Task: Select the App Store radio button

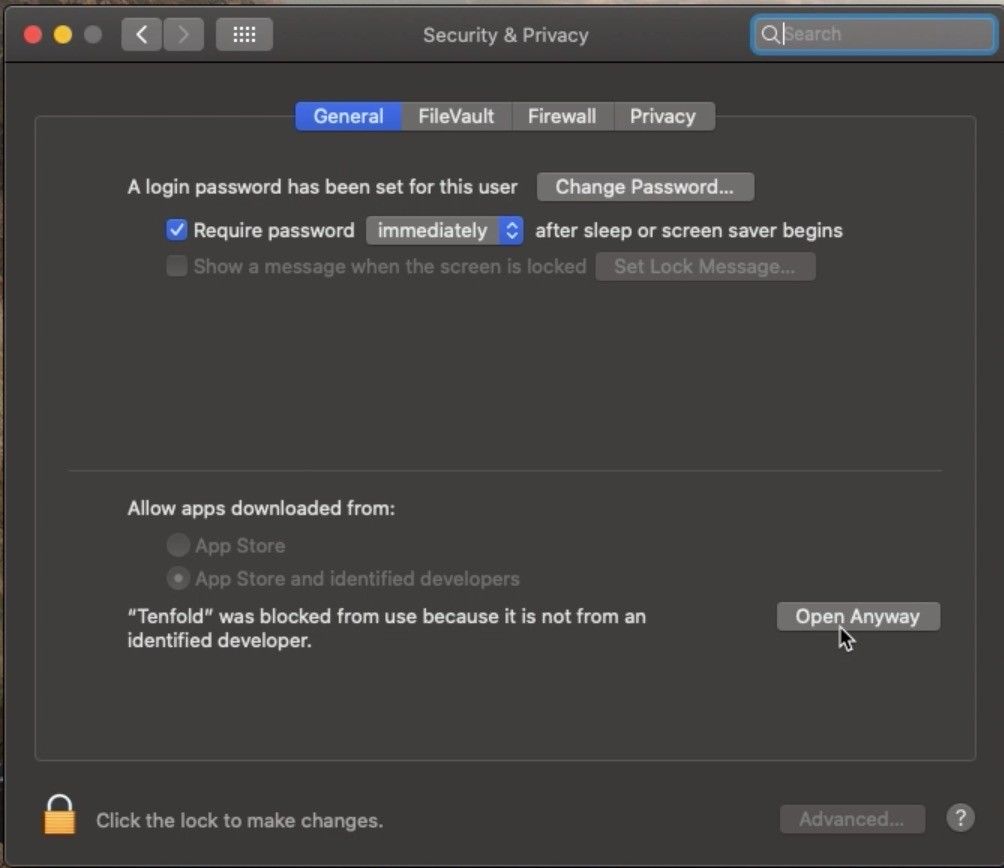Action: 177,545
